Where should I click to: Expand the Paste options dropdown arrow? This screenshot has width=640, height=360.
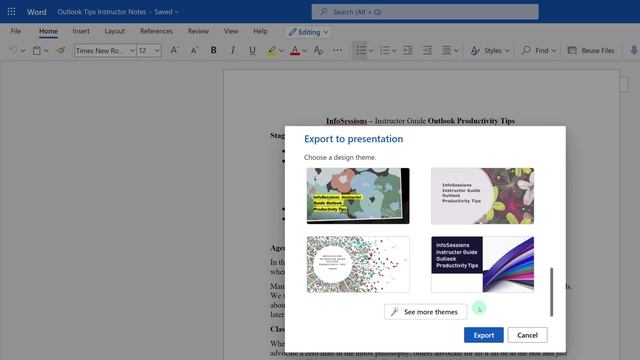tap(46, 51)
